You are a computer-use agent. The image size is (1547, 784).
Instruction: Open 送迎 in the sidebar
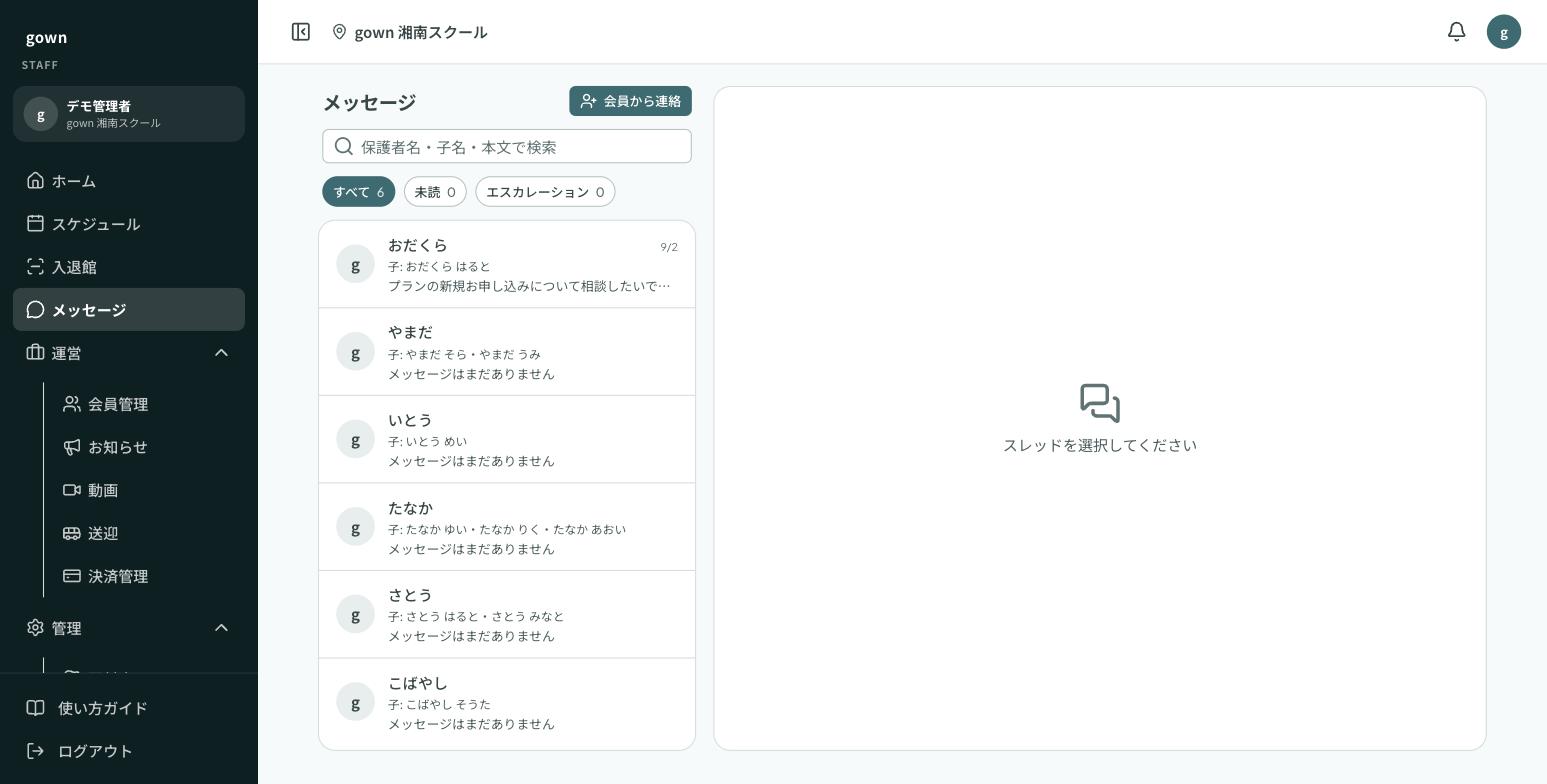click(x=147, y=533)
